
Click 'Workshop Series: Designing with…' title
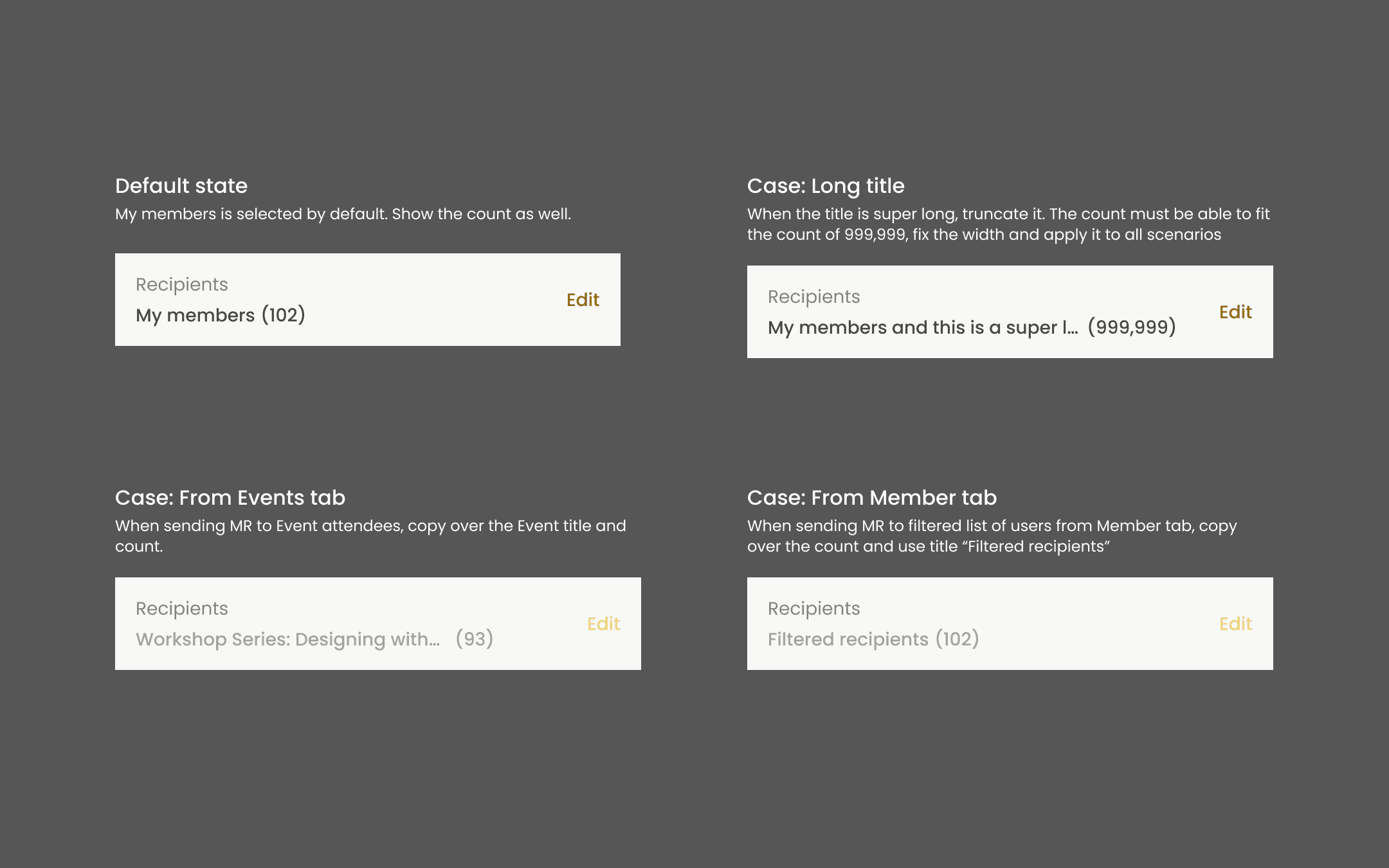tap(288, 639)
